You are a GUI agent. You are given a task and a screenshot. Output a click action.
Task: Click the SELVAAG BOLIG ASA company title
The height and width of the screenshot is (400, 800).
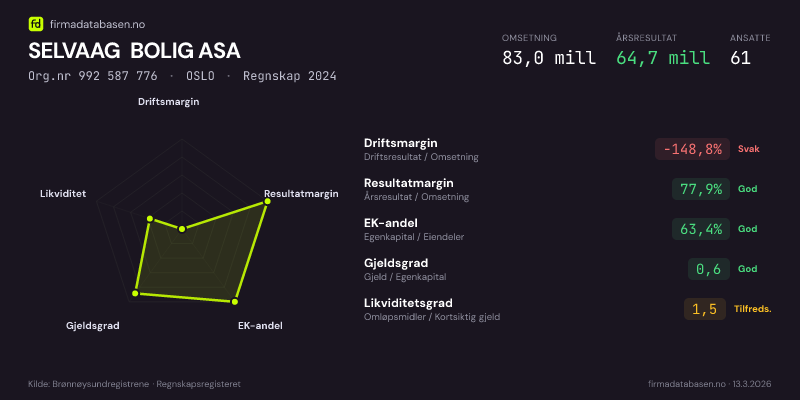coord(134,51)
